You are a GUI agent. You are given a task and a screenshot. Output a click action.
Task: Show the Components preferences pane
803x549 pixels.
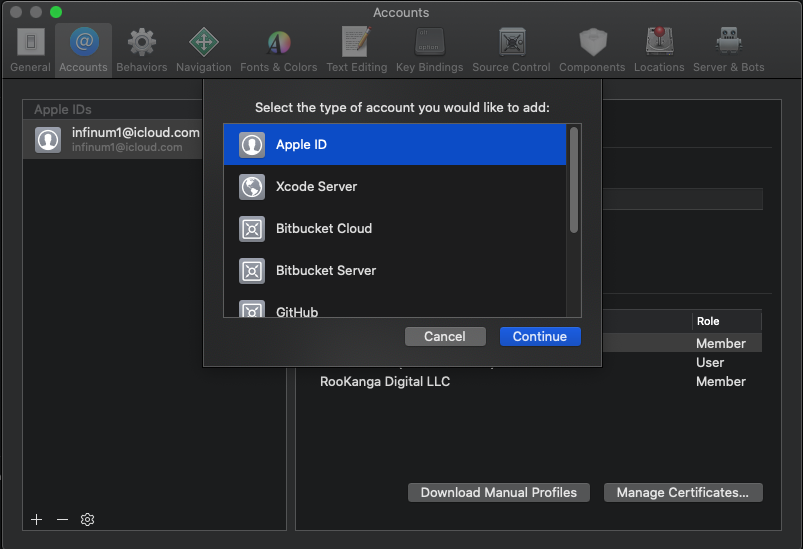(x=592, y=50)
